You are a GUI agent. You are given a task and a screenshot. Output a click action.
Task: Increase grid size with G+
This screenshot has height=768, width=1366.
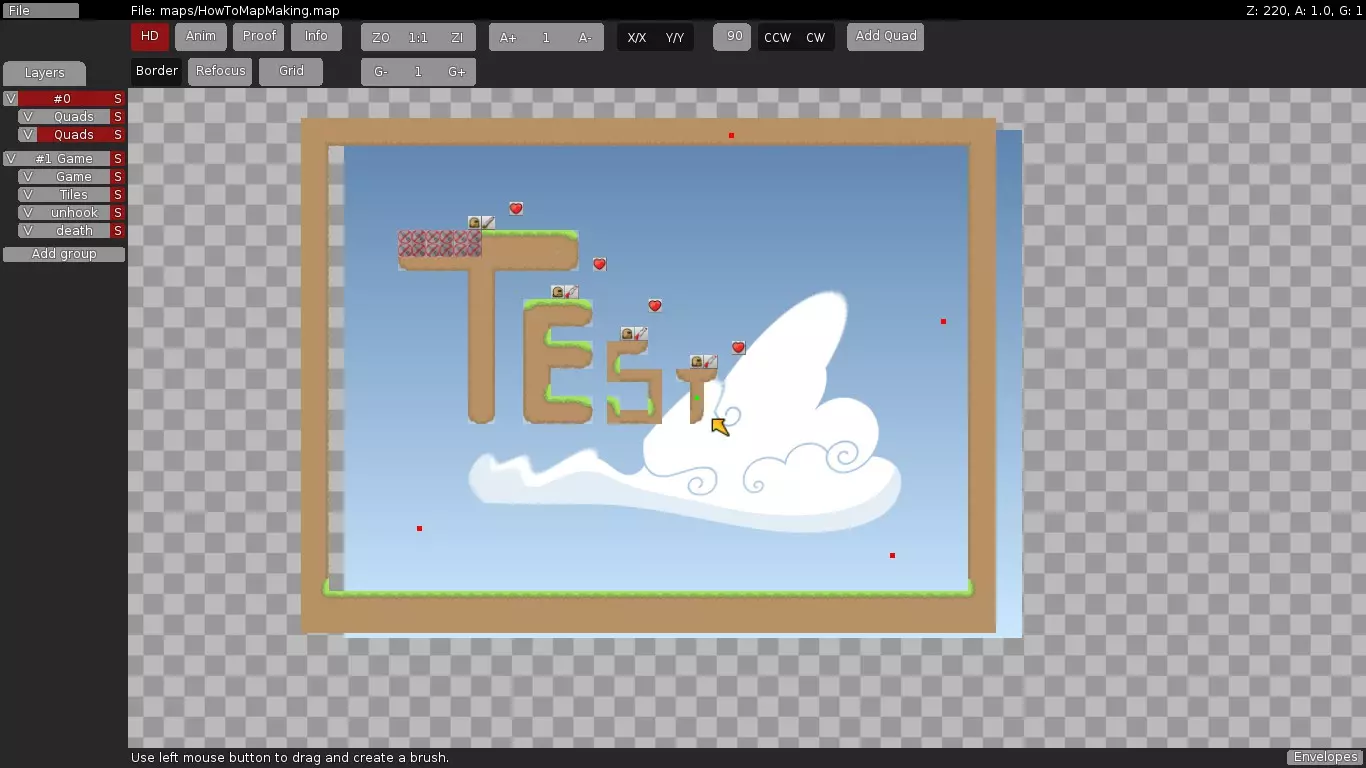tap(457, 72)
